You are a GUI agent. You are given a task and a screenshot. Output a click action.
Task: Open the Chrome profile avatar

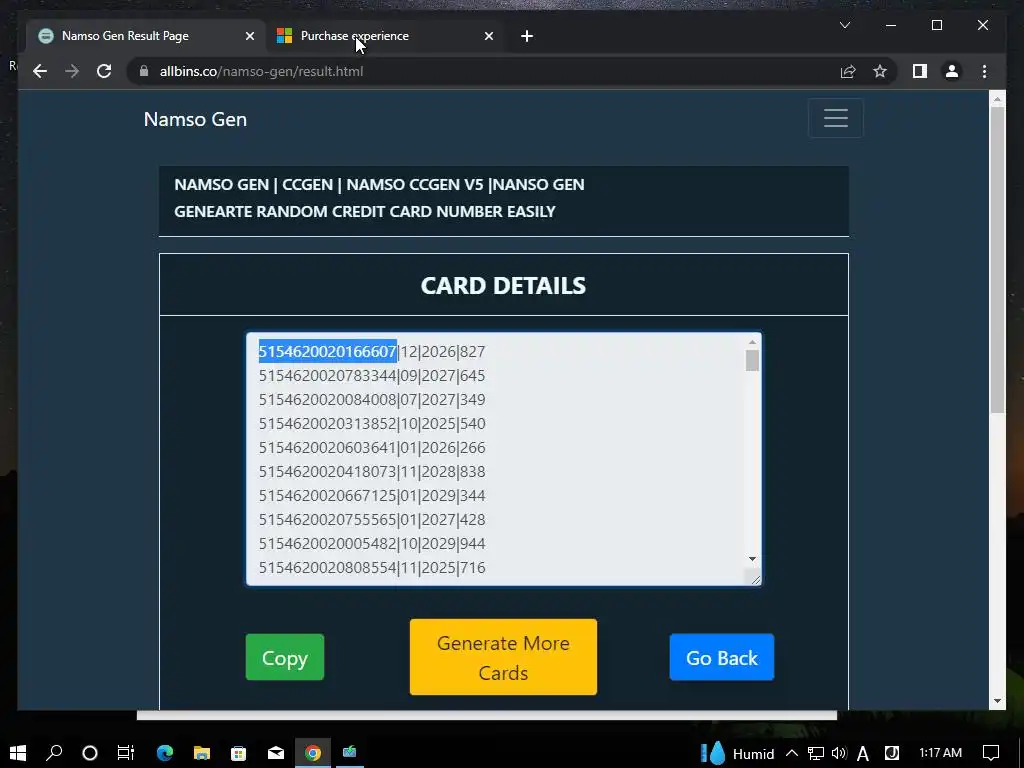(952, 71)
